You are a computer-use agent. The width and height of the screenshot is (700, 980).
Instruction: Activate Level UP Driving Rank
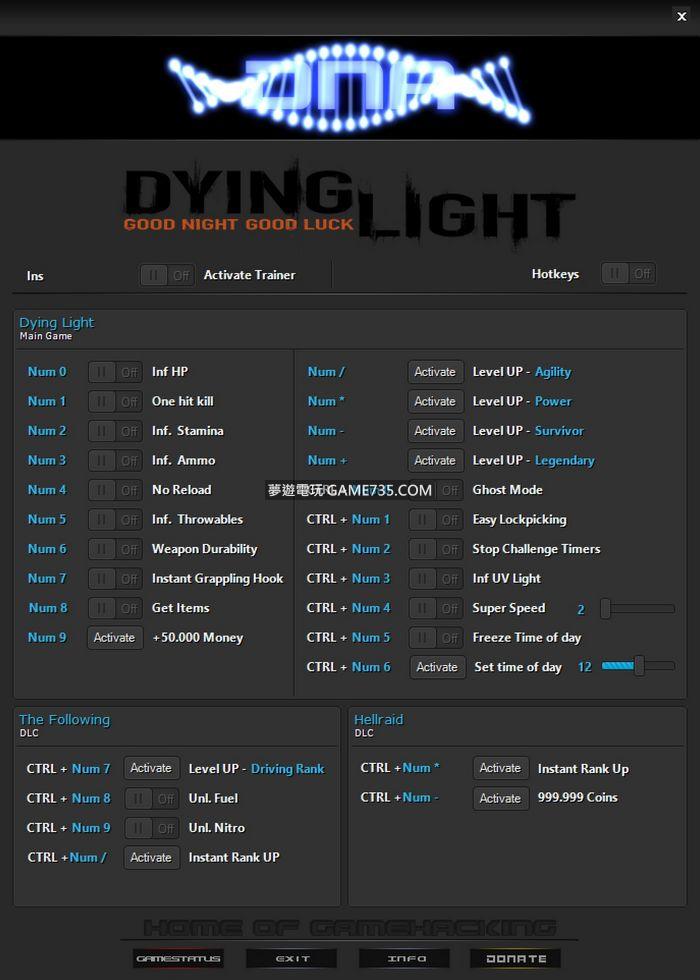[151, 768]
